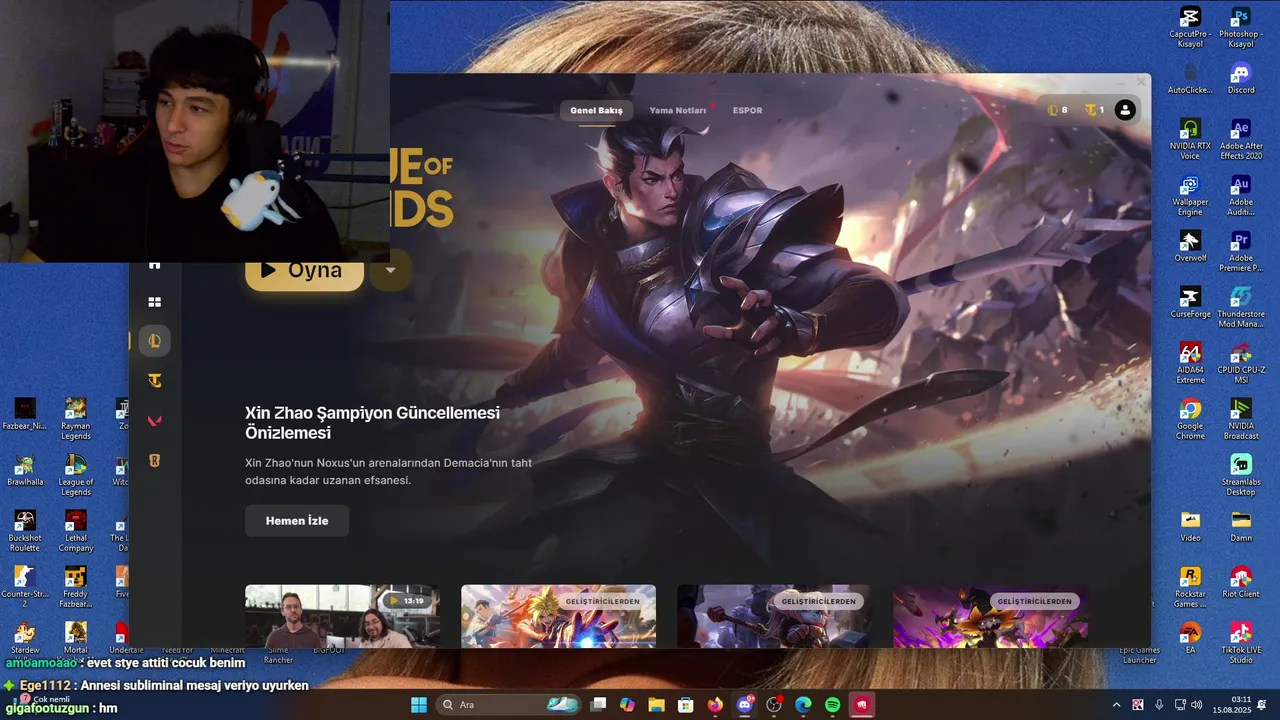Switch to ESPOR tab
Viewport: 1280px width, 720px height.
point(747,110)
